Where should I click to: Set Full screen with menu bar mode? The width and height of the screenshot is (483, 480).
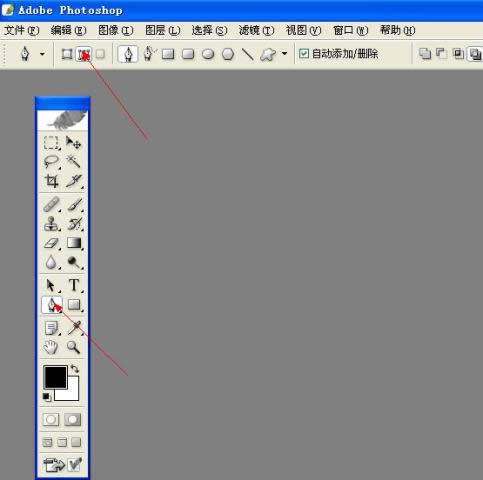[x=62, y=442]
